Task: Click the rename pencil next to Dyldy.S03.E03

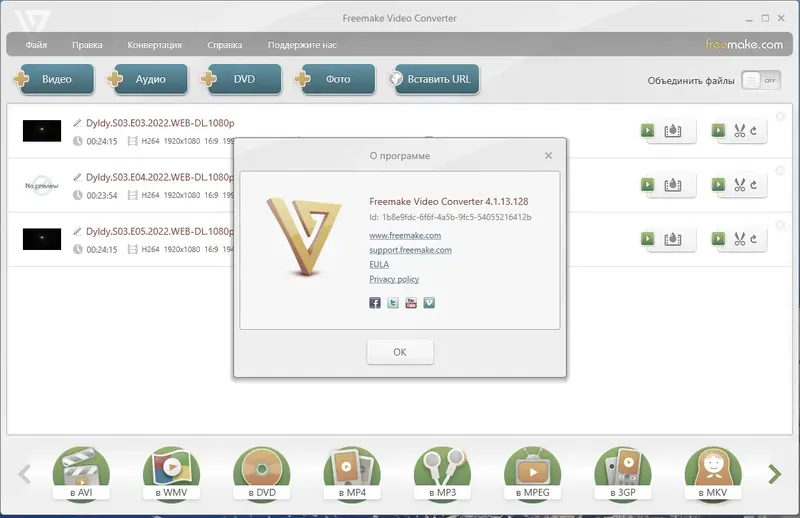Action: click(x=78, y=122)
